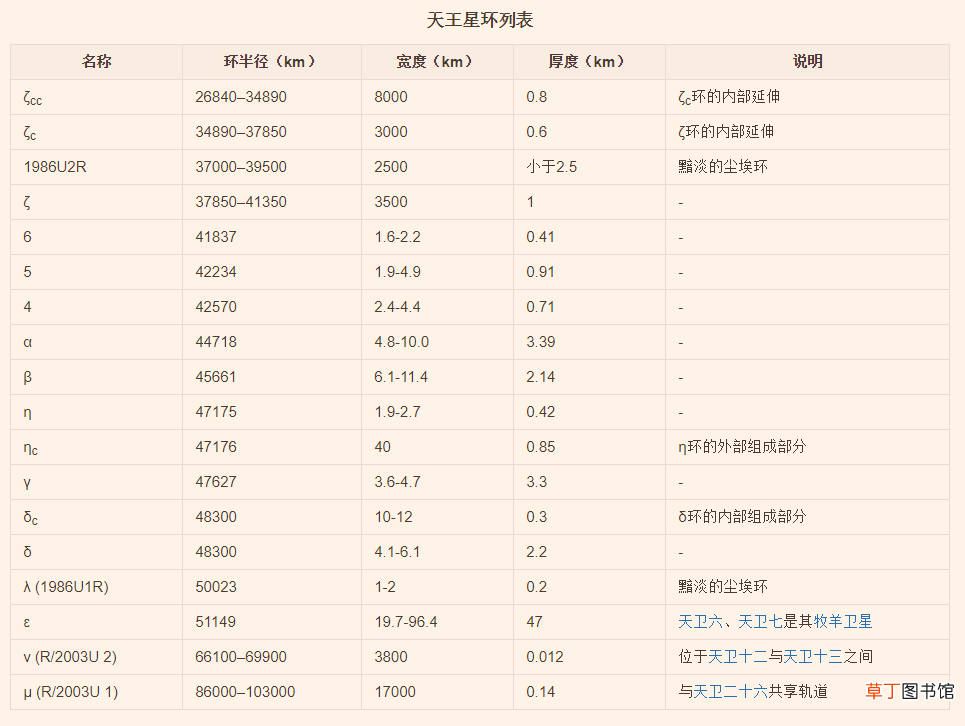Select width value 17000
Screen dimensions: 965x726
(x=395, y=692)
